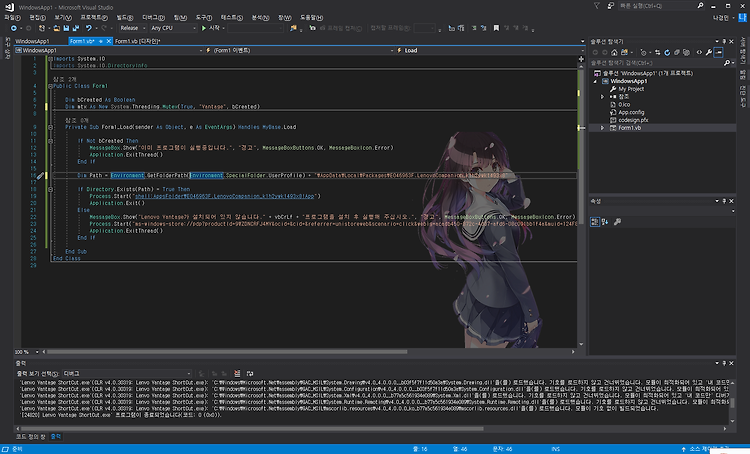Screen dimensions: 750x454
Task: Click the bookmark toggle icon in toolbar
Action: tap(496, 28)
